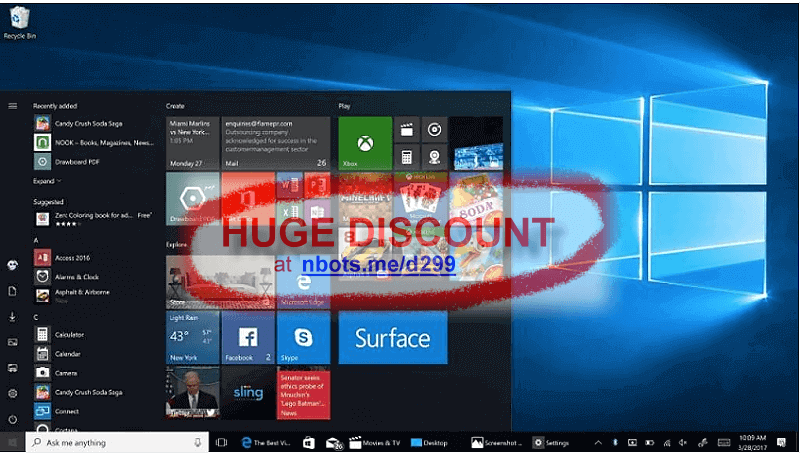
Task: Expand the Recently added list
Action: click(x=47, y=181)
